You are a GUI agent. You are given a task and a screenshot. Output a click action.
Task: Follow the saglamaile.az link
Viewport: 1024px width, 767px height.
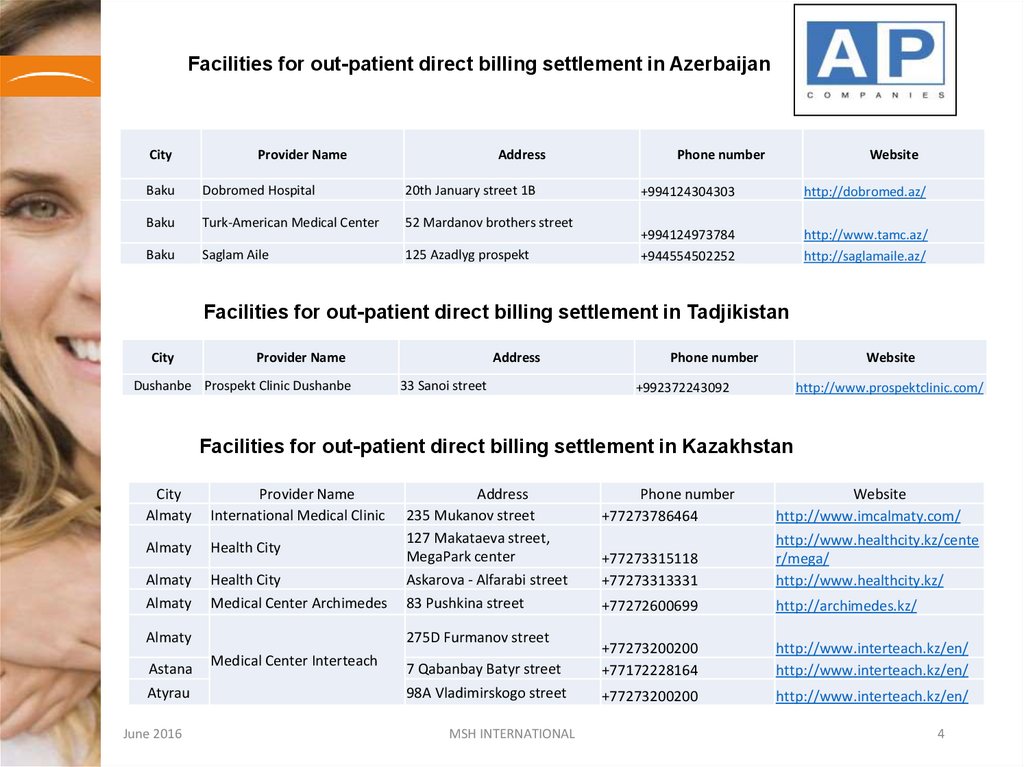coord(864,256)
